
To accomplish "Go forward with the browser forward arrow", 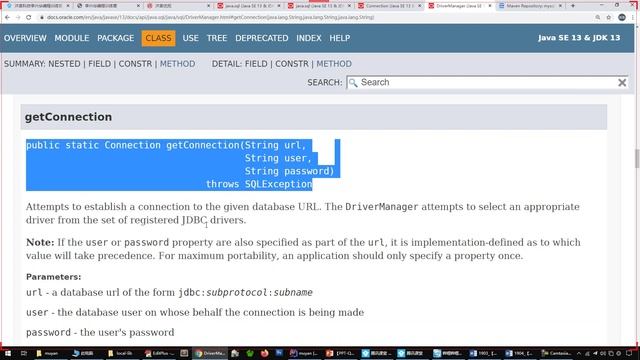I will tap(18, 18).
